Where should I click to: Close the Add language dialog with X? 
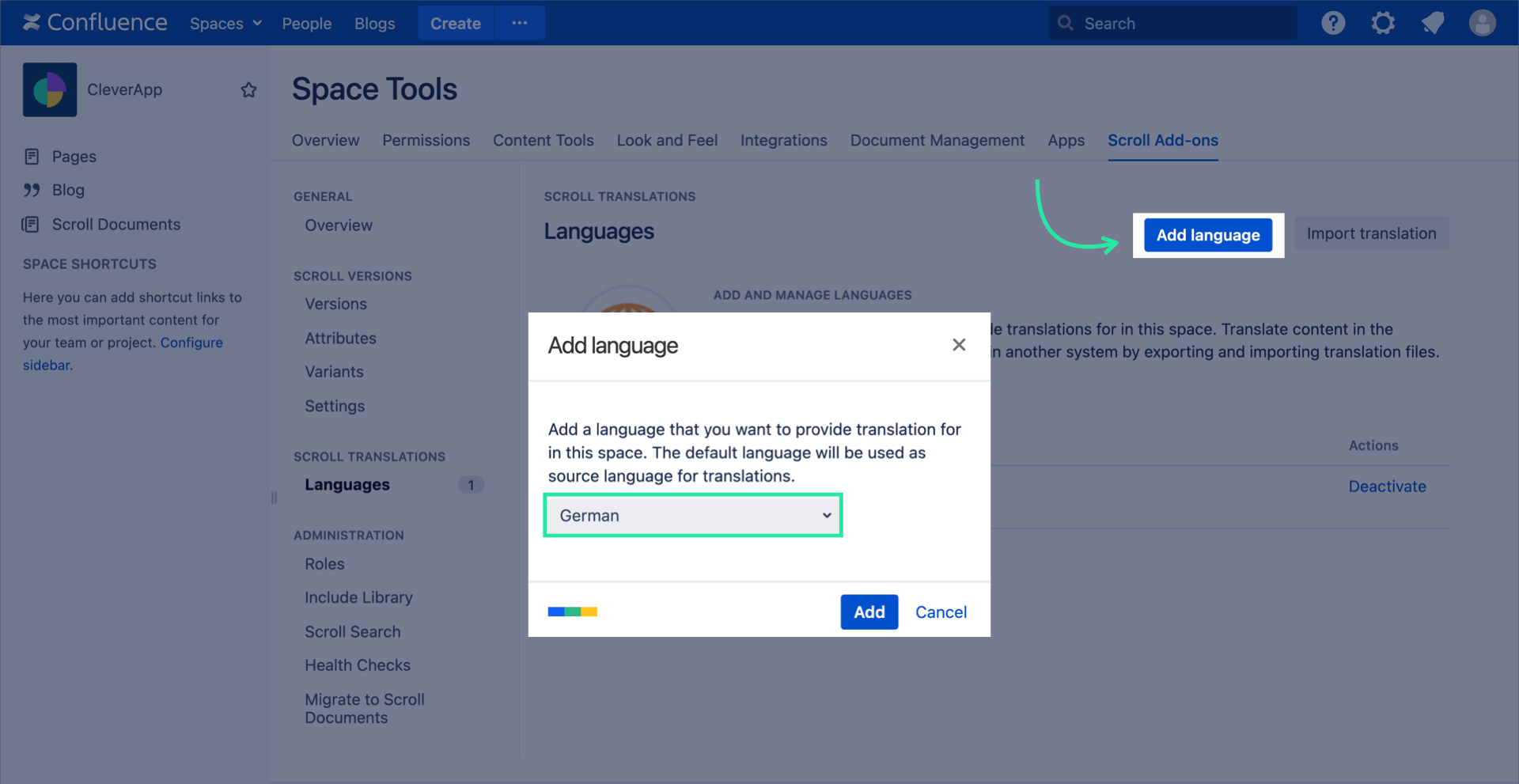[959, 345]
